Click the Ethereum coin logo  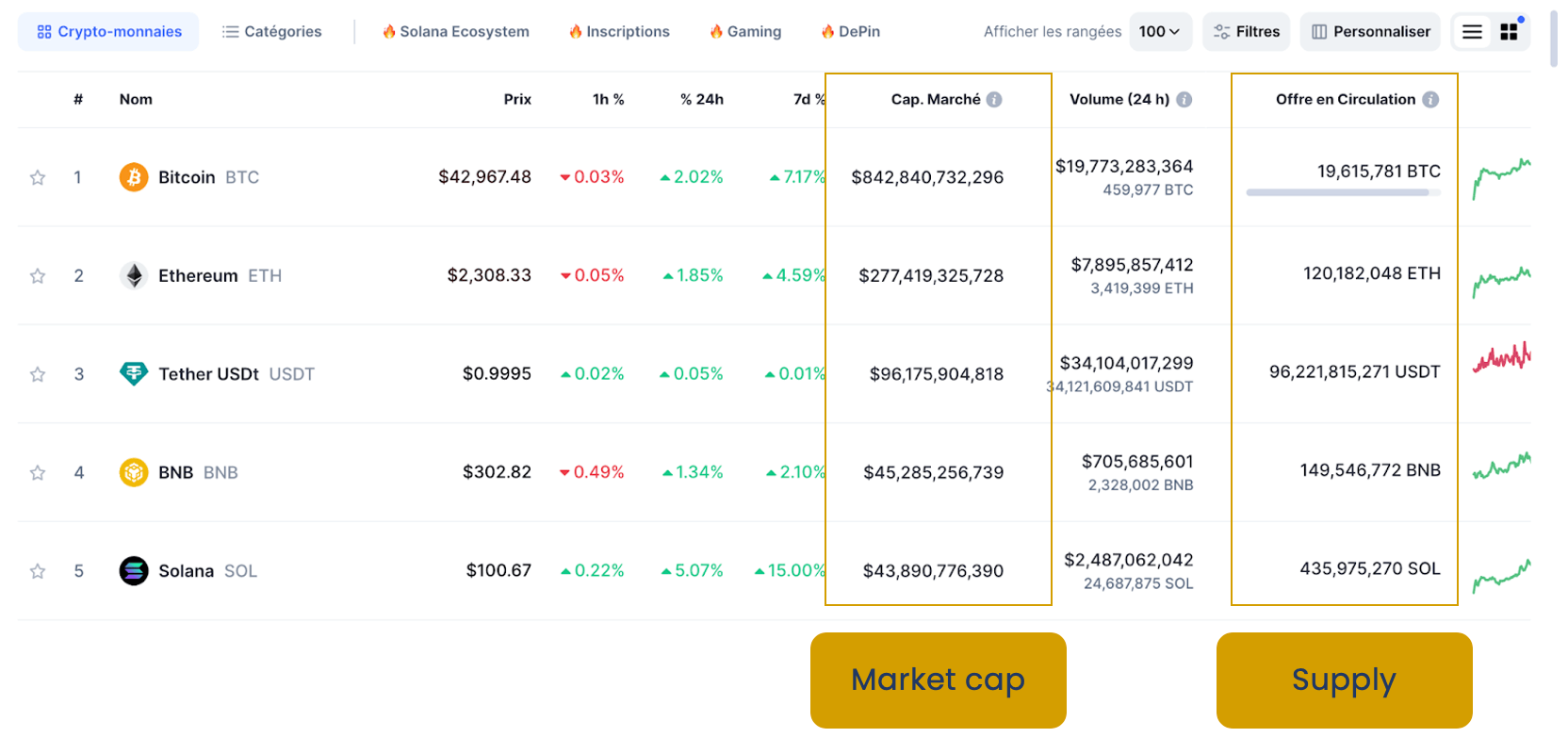click(134, 275)
